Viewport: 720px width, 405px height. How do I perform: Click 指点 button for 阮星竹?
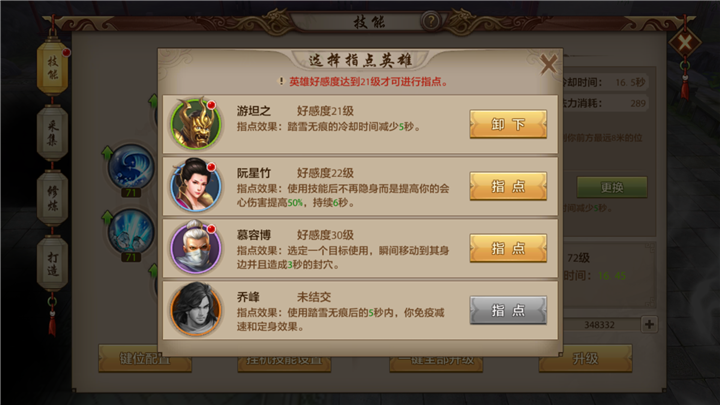(x=508, y=186)
